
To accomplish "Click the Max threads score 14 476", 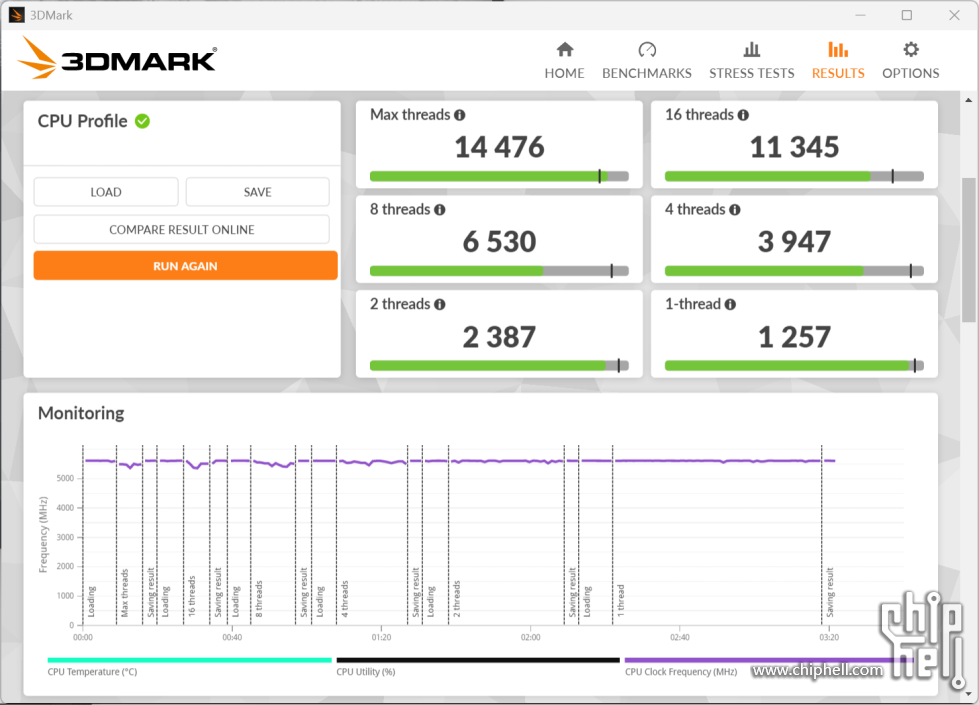I will pyautogui.click(x=499, y=147).
